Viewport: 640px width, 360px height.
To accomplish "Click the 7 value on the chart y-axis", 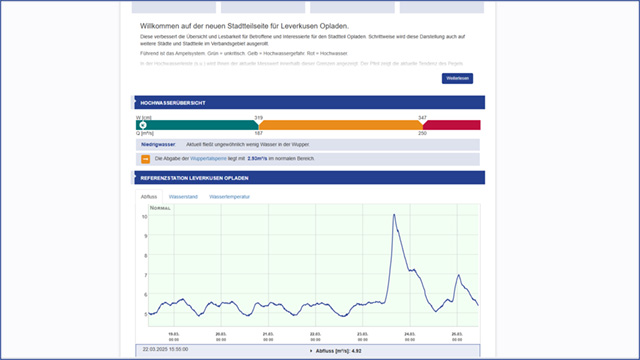I will click(146, 276).
